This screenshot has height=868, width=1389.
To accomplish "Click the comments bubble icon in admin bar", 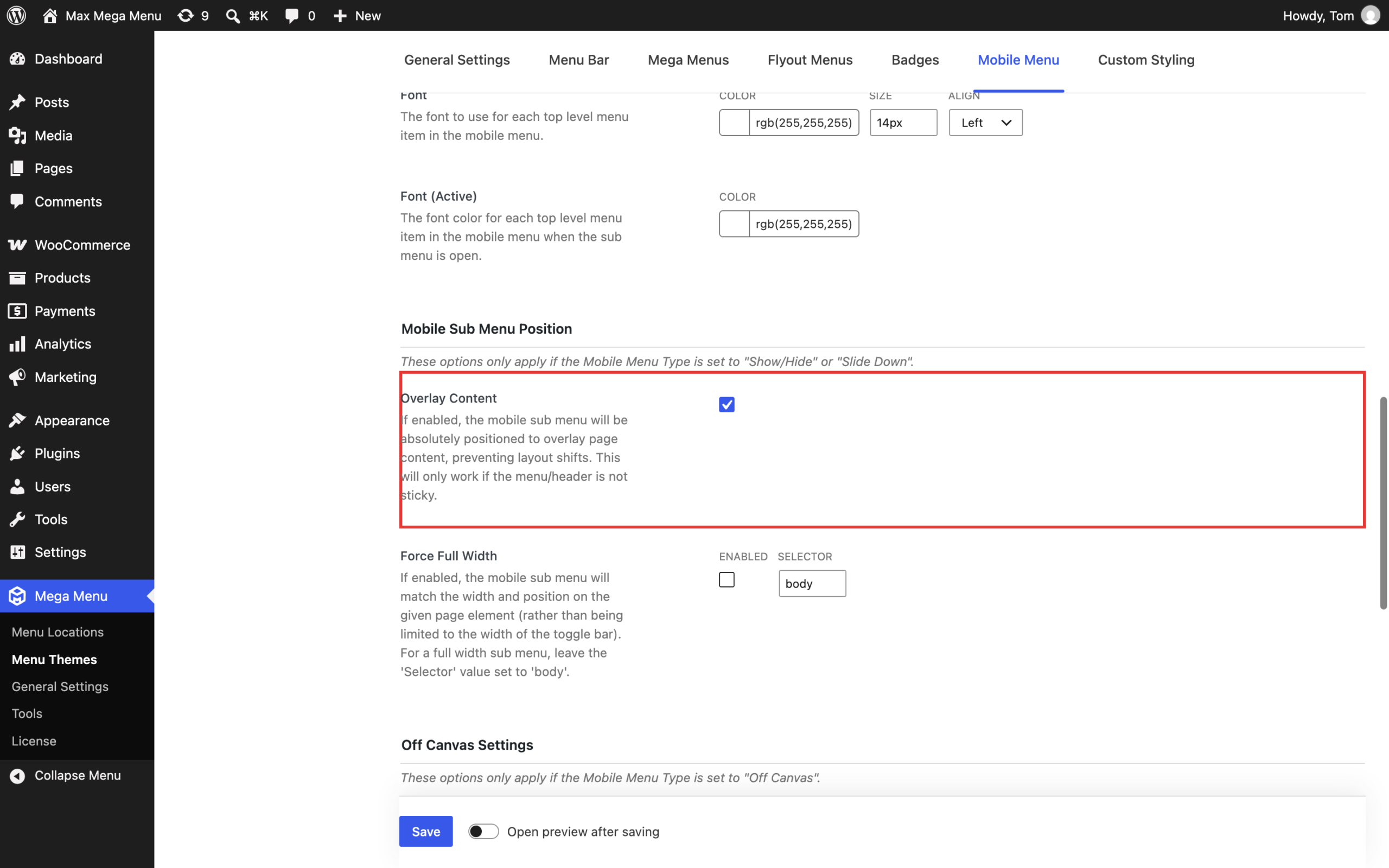I will (292, 16).
